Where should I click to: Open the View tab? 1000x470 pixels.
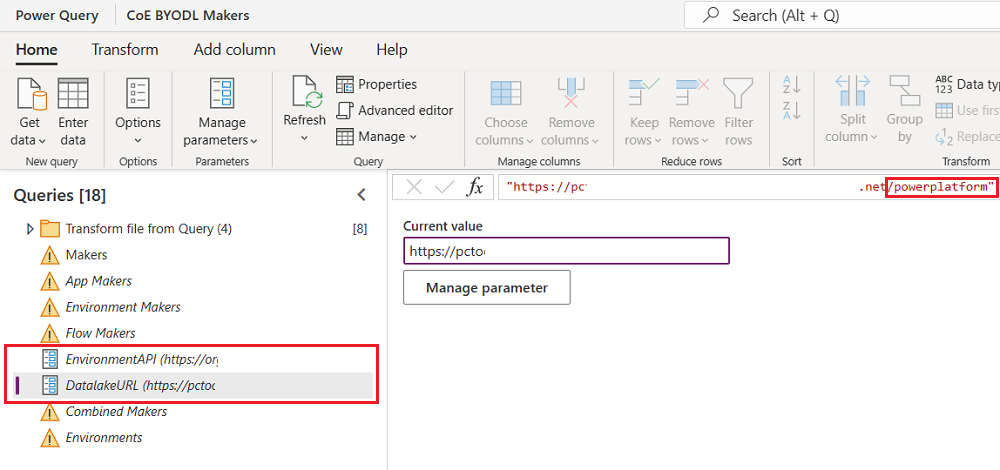pyautogui.click(x=326, y=50)
